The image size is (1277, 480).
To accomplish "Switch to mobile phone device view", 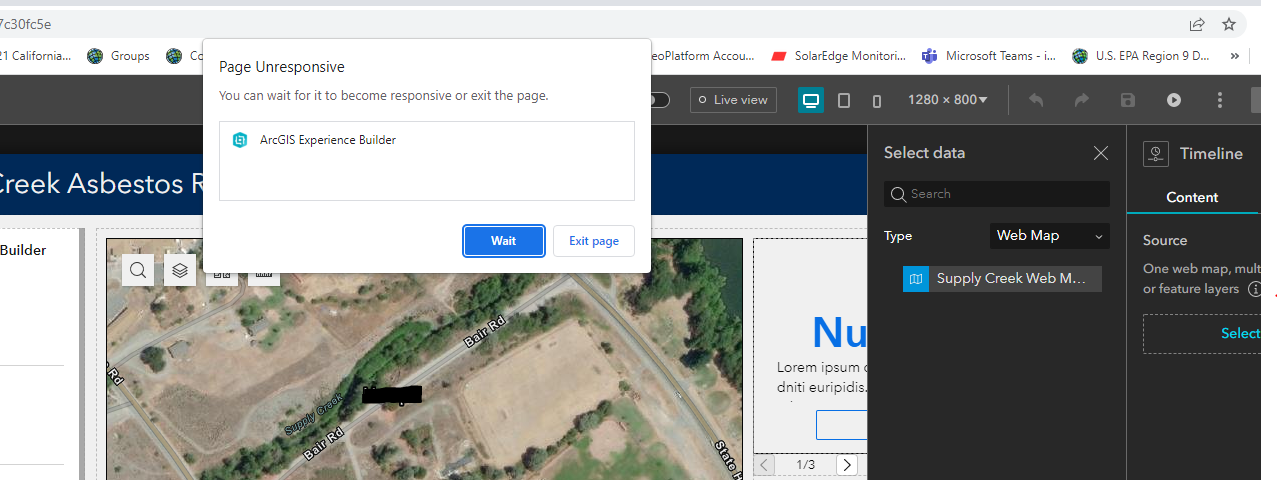I will point(877,100).
